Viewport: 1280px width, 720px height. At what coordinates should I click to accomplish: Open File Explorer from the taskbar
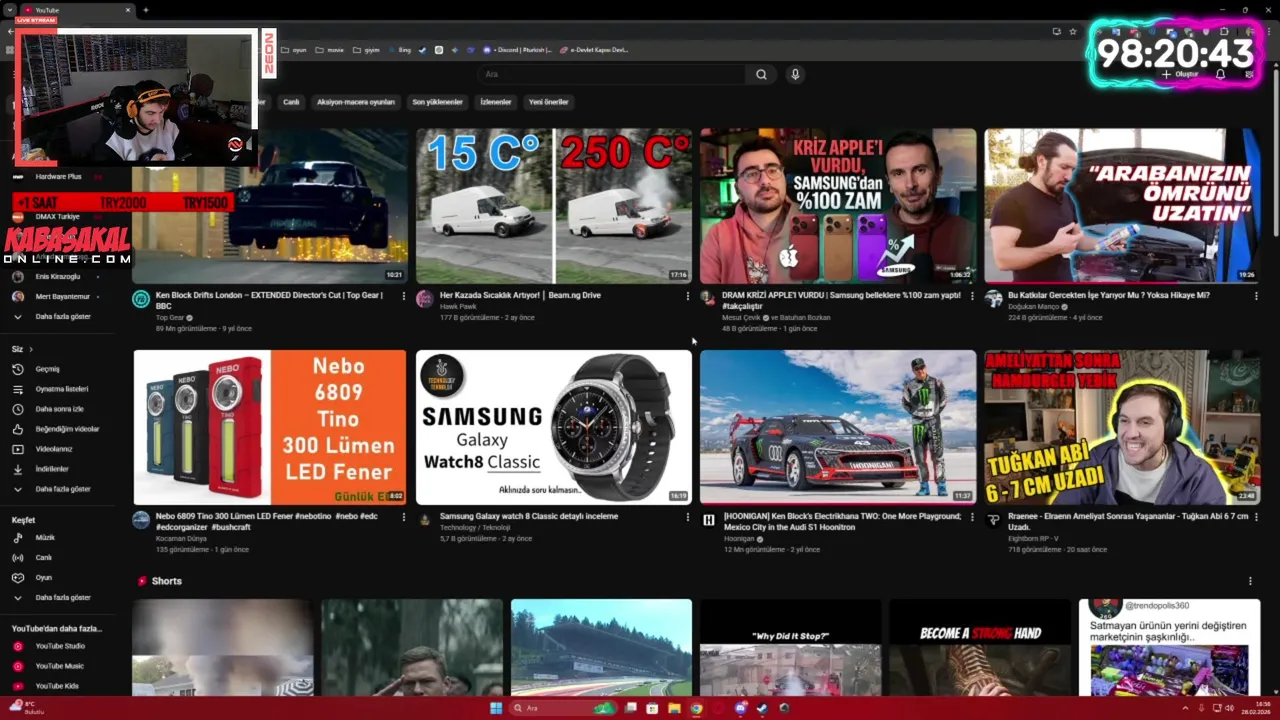tap(674, 708)
